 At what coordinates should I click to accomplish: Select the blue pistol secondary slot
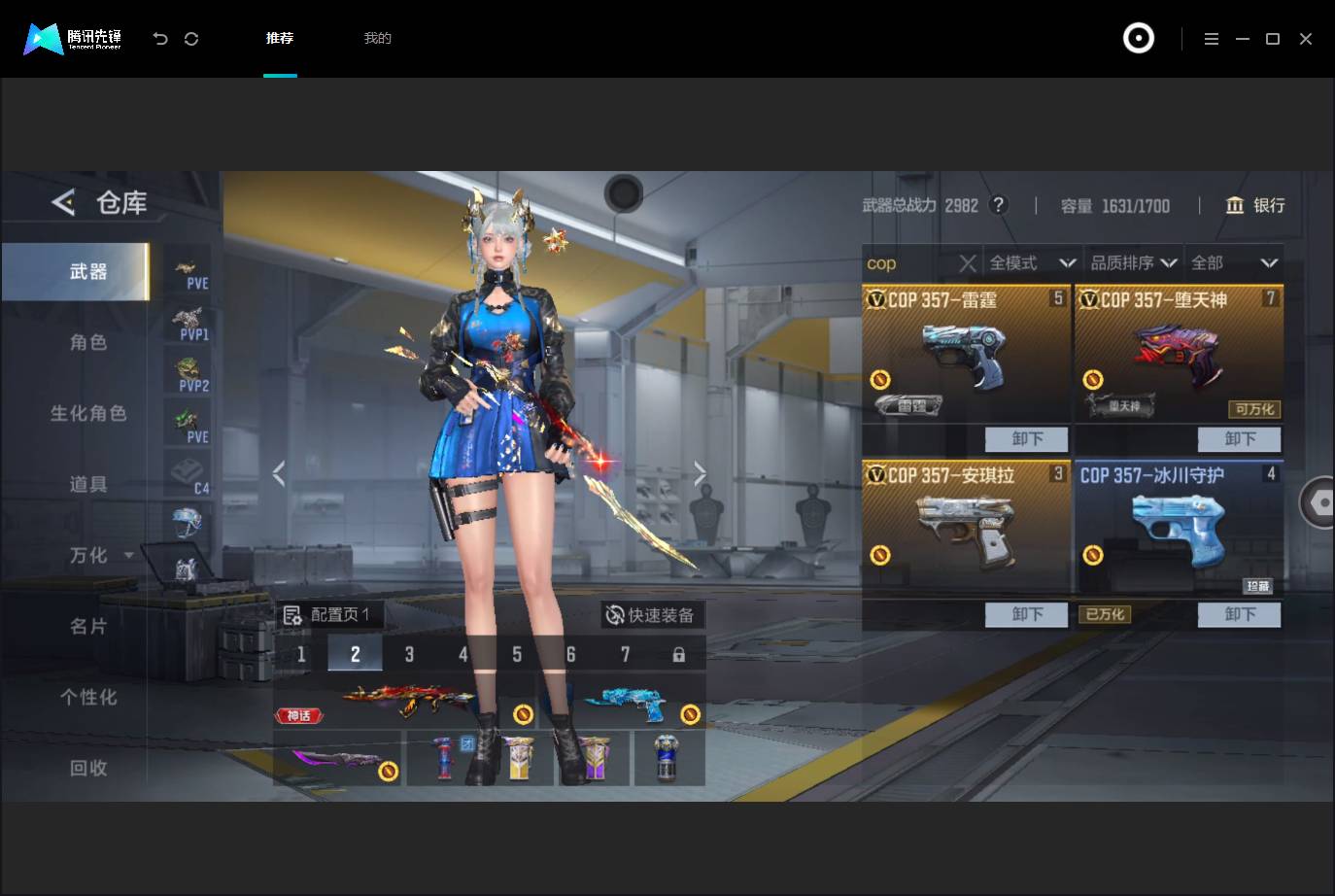tap(624, 702)
